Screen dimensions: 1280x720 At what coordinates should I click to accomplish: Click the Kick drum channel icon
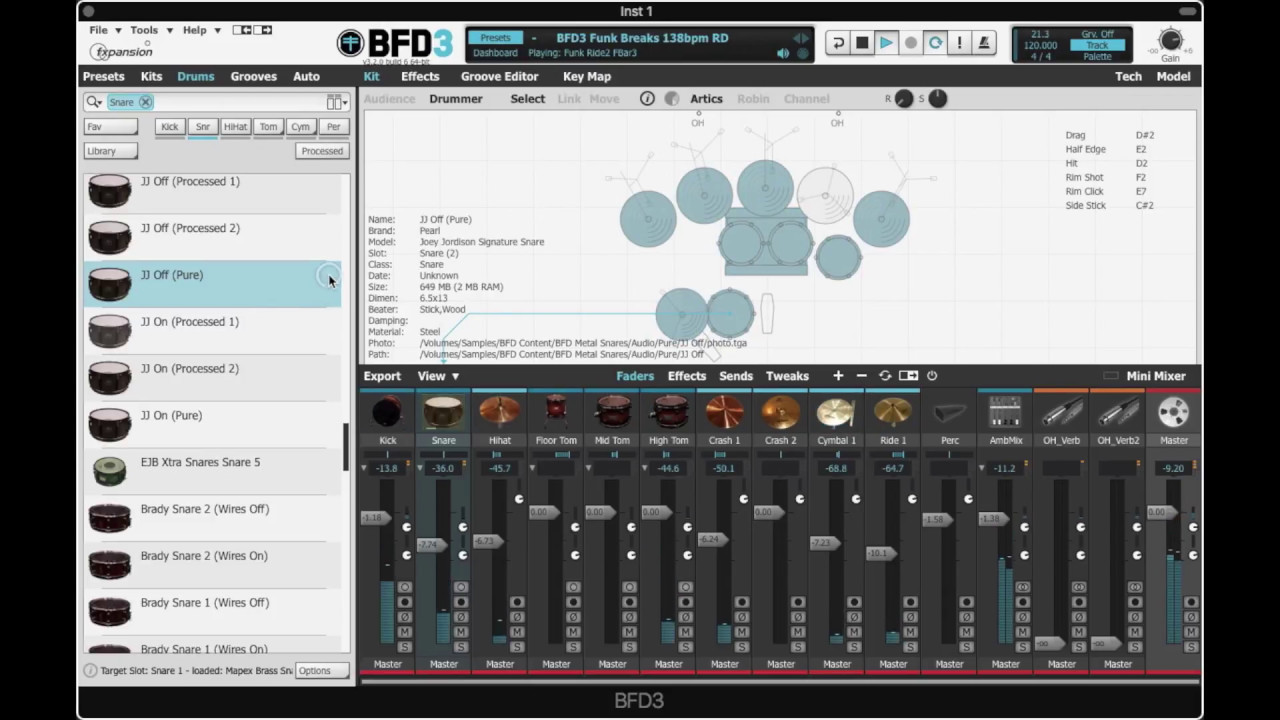click(387, 412)
